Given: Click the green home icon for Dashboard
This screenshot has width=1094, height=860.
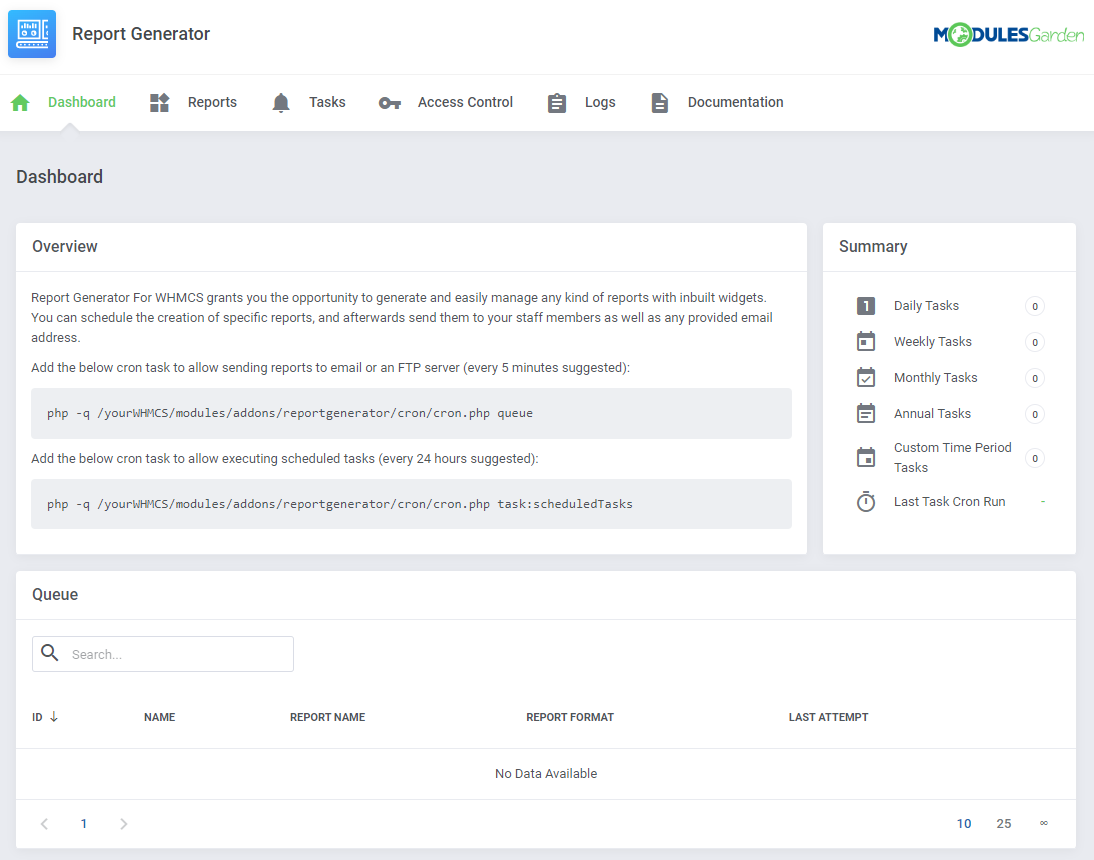Looking at the screenshot, I should [20, 103].
